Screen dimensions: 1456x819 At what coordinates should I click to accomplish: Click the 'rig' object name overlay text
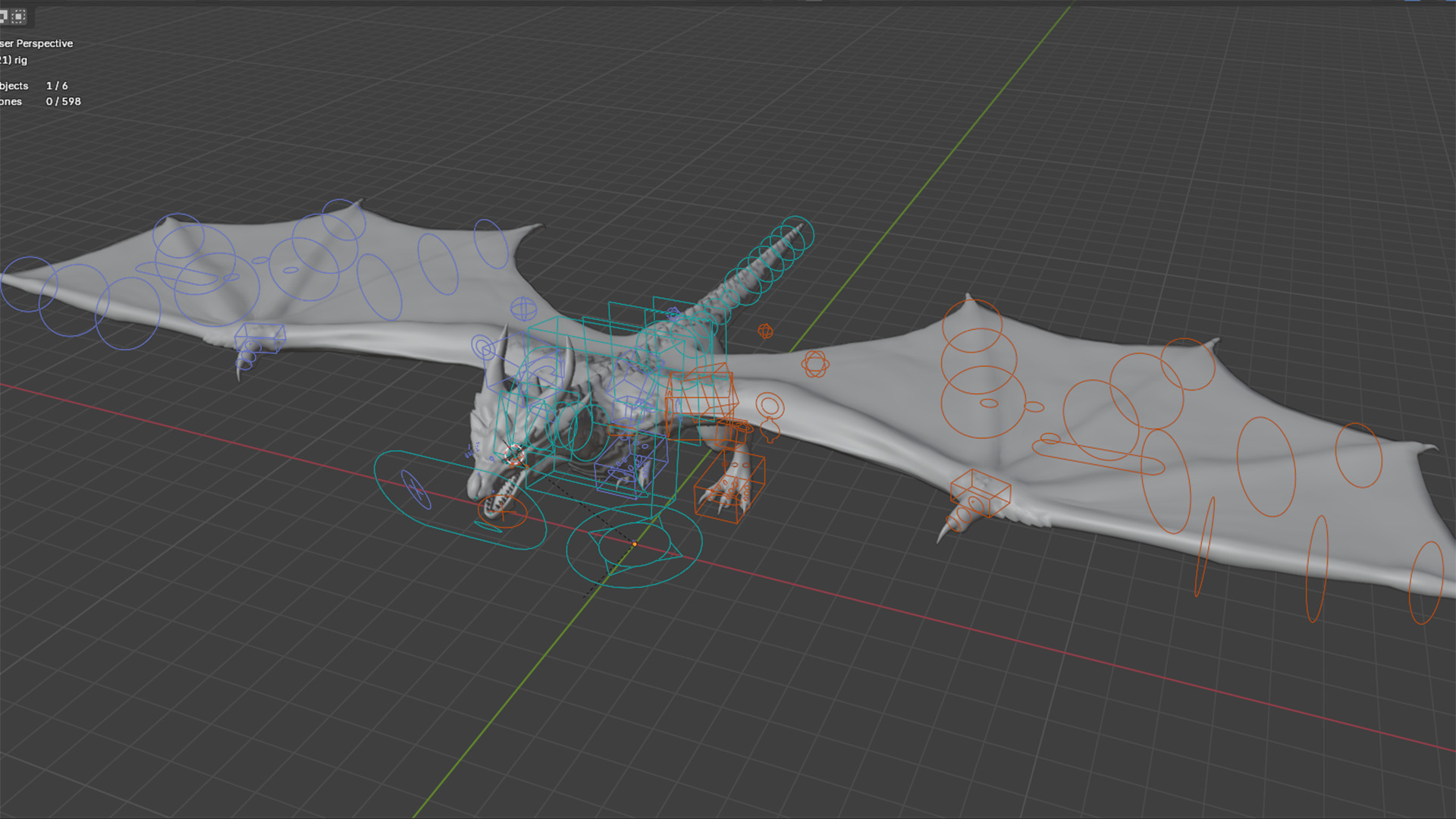pyautogui.click(x=20, y=60)
